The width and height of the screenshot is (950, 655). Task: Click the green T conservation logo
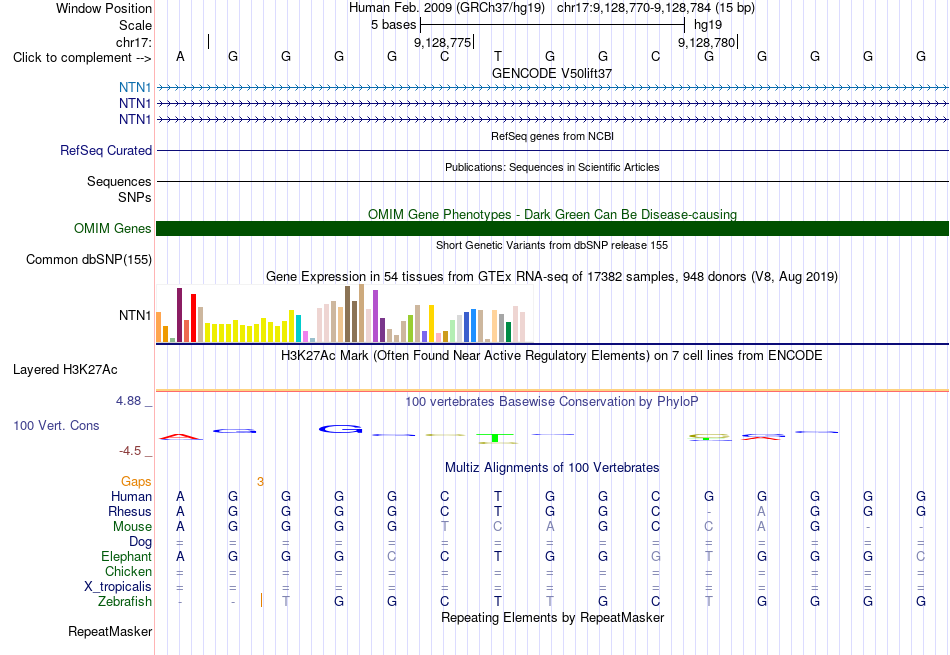pyautogui.click(x=496, y=438)
